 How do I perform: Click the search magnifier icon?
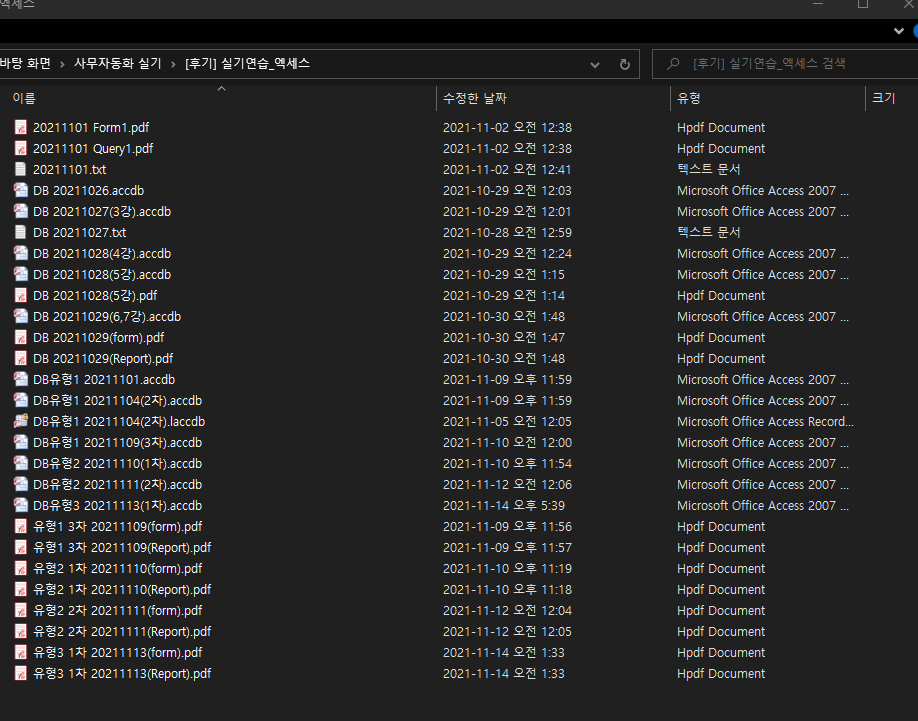point(673,64)
